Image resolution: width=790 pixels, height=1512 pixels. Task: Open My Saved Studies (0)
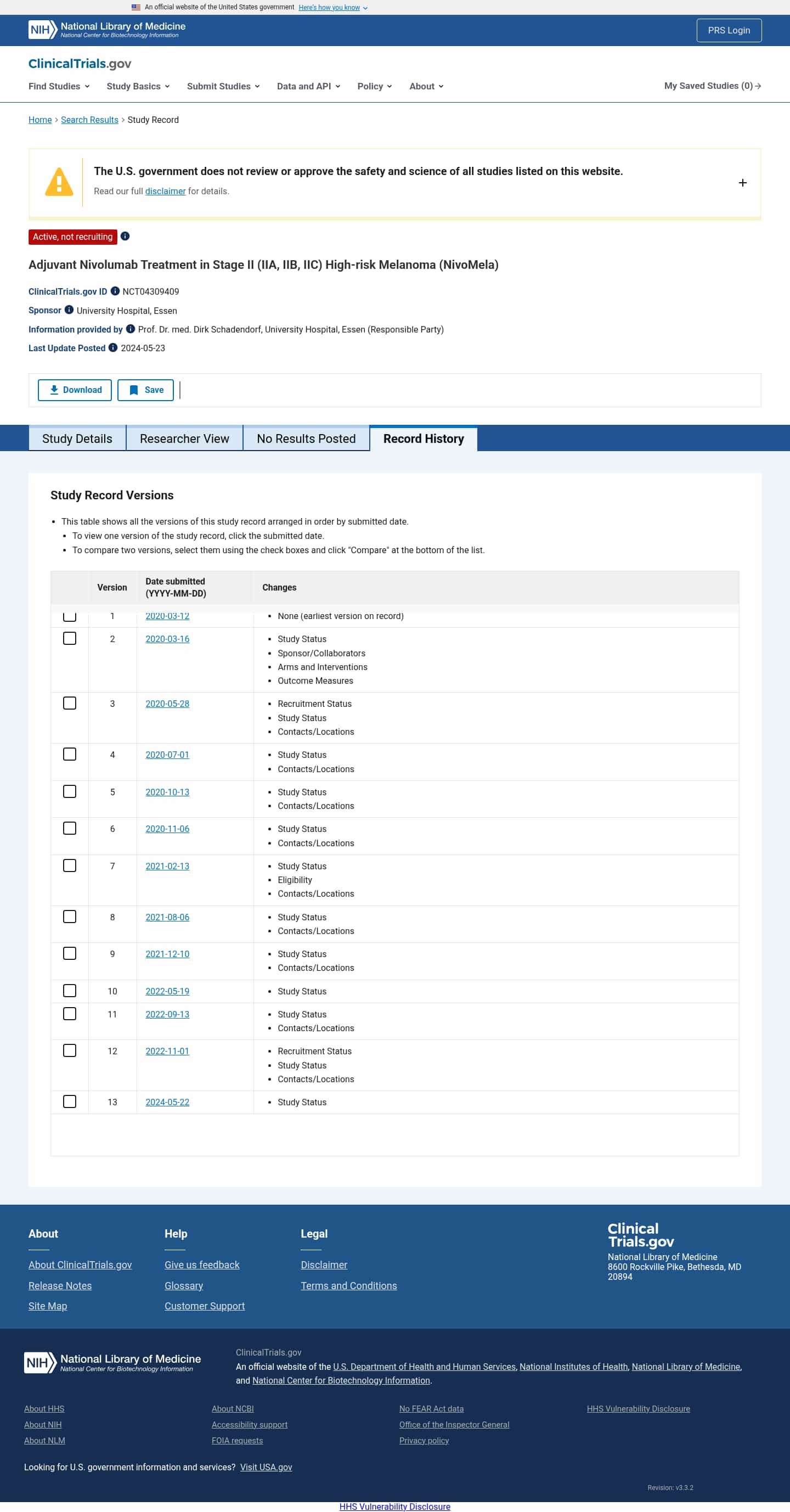(x=713, y=86)
